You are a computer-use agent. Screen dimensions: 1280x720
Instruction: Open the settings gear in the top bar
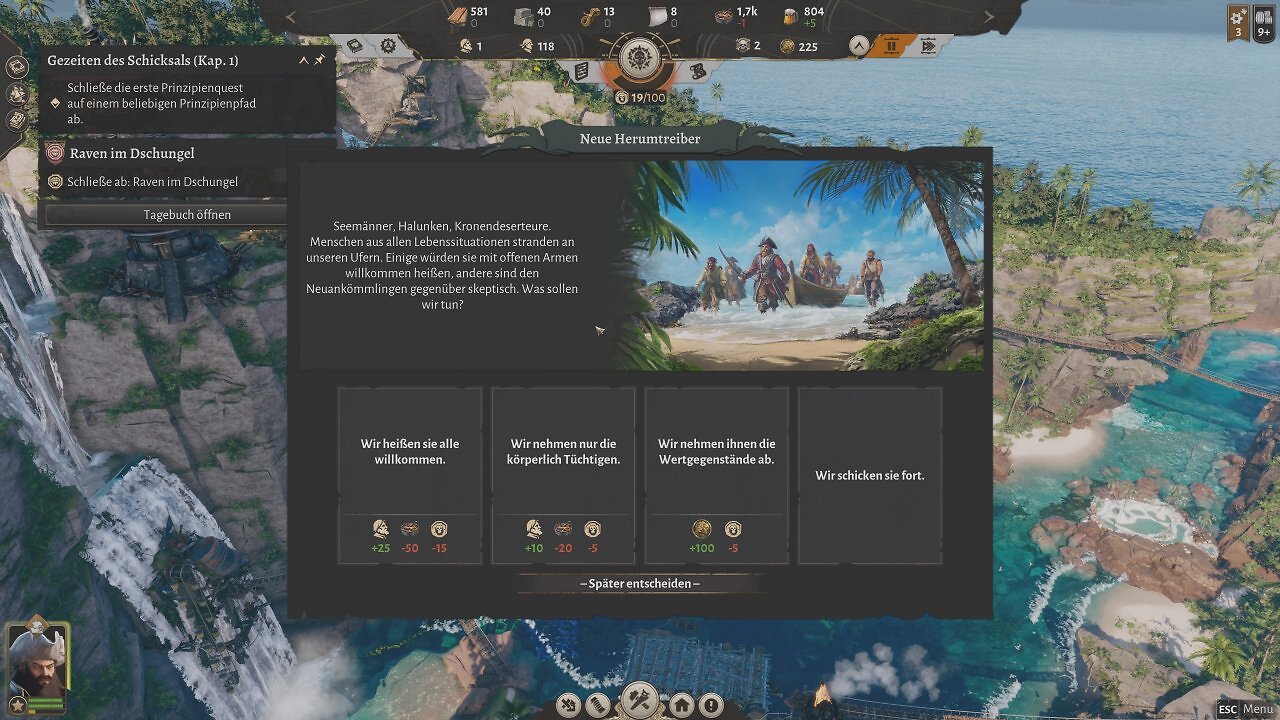[x=388, y=46]
